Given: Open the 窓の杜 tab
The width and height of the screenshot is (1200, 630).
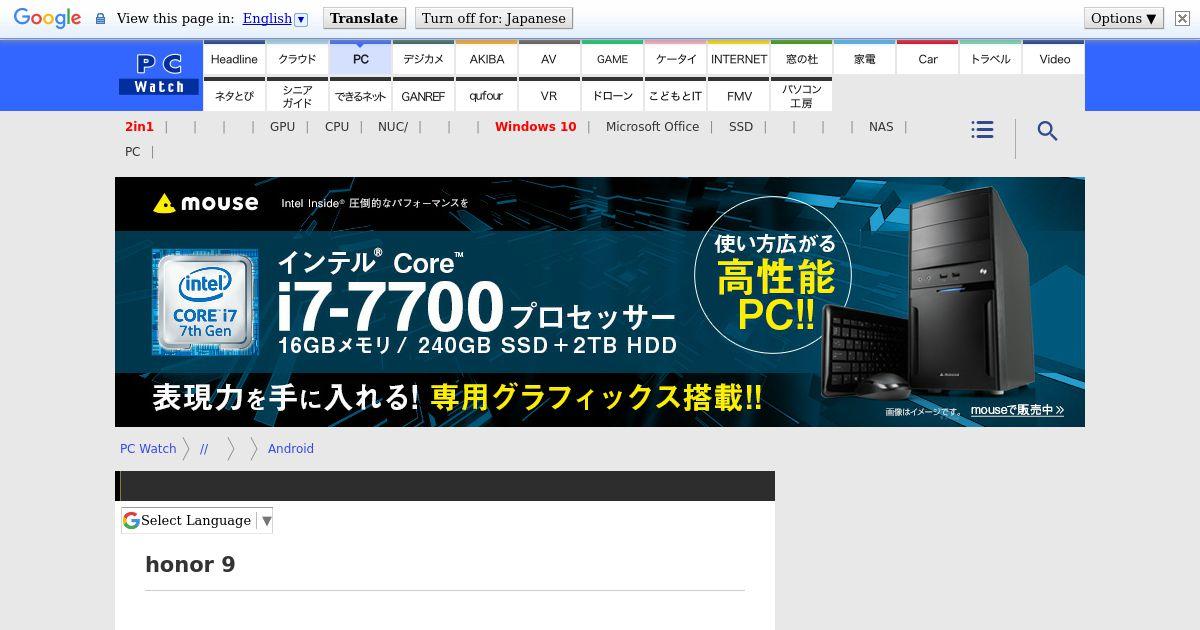Looking at the screenshot, I should (x=801, y=58).
